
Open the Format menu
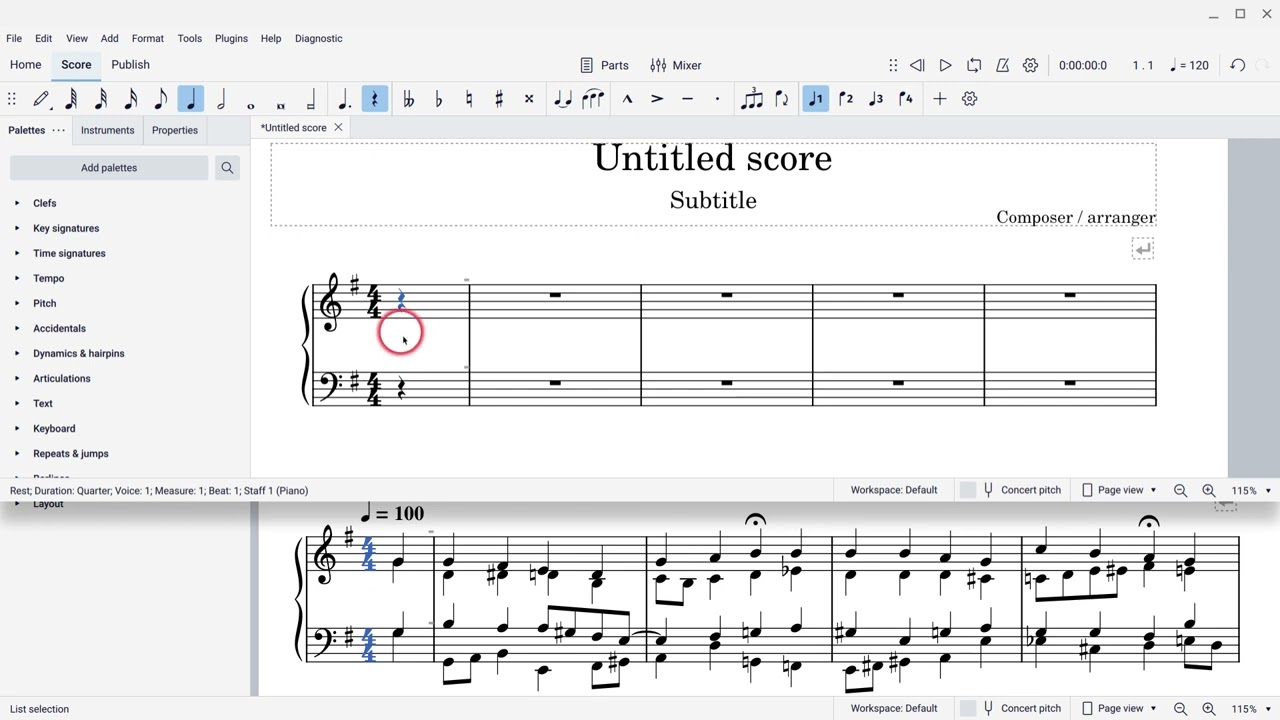coord(147,38)
